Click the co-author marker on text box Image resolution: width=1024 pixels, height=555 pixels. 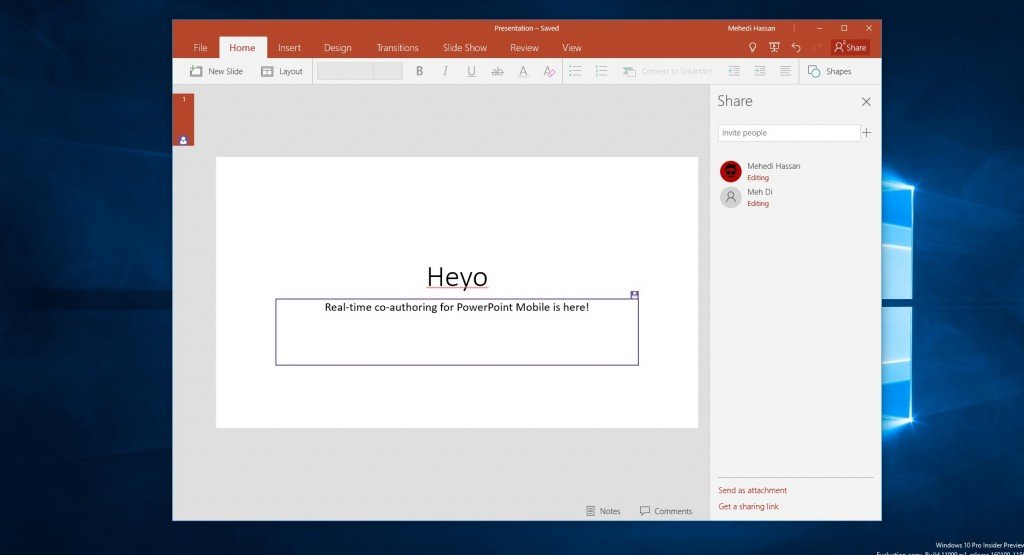634,294
